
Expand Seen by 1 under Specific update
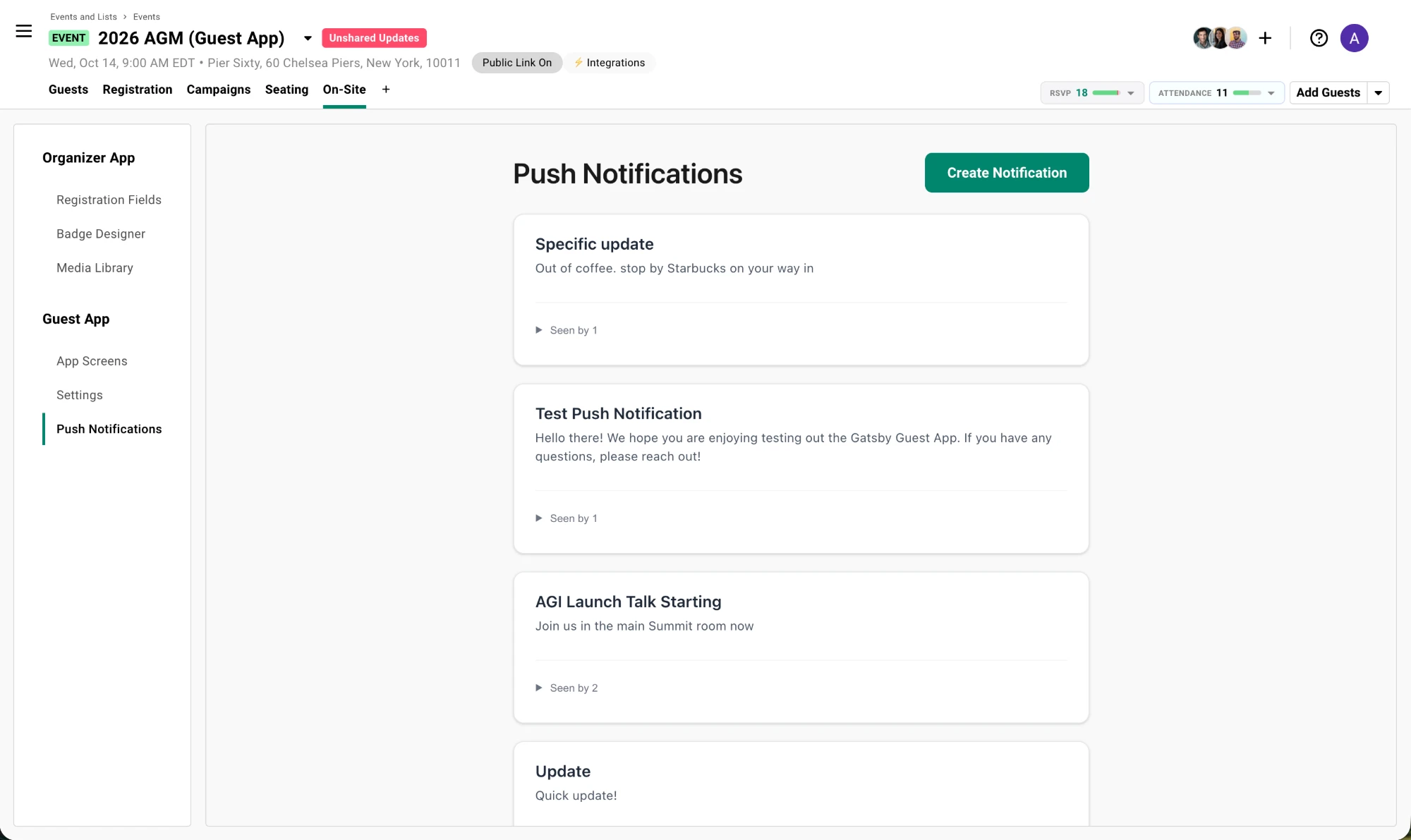tap(567, 330)
